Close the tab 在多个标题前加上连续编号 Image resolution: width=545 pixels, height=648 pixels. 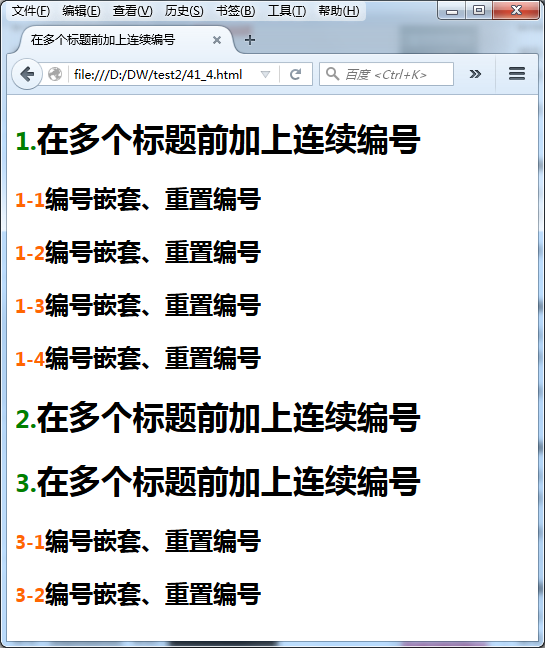pyautogui.click(x=217, y=40)
